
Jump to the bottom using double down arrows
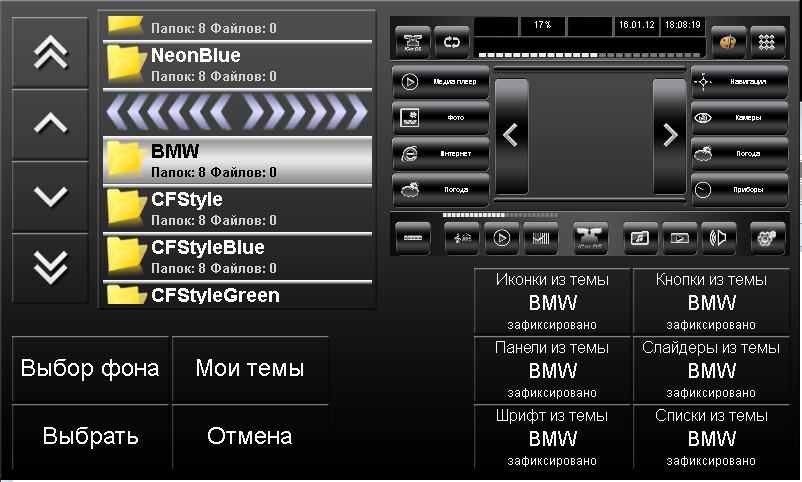point(50,268)
